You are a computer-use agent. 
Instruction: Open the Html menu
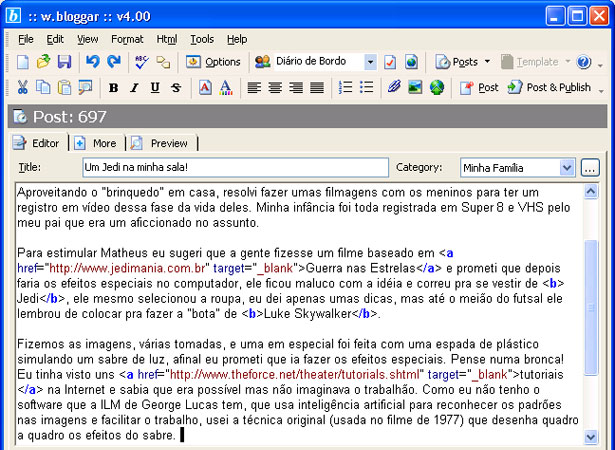[x=167, y=39]
